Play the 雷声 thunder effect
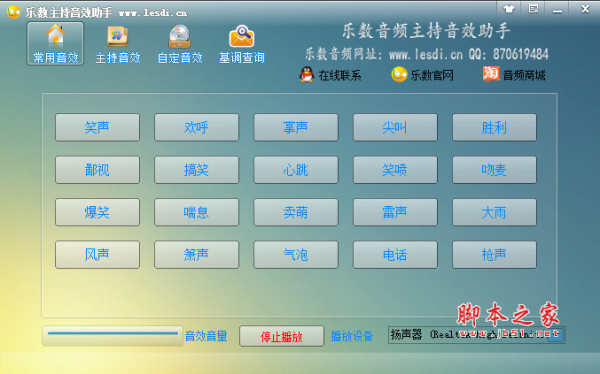 pyautogui.click(x=395, y=212)
